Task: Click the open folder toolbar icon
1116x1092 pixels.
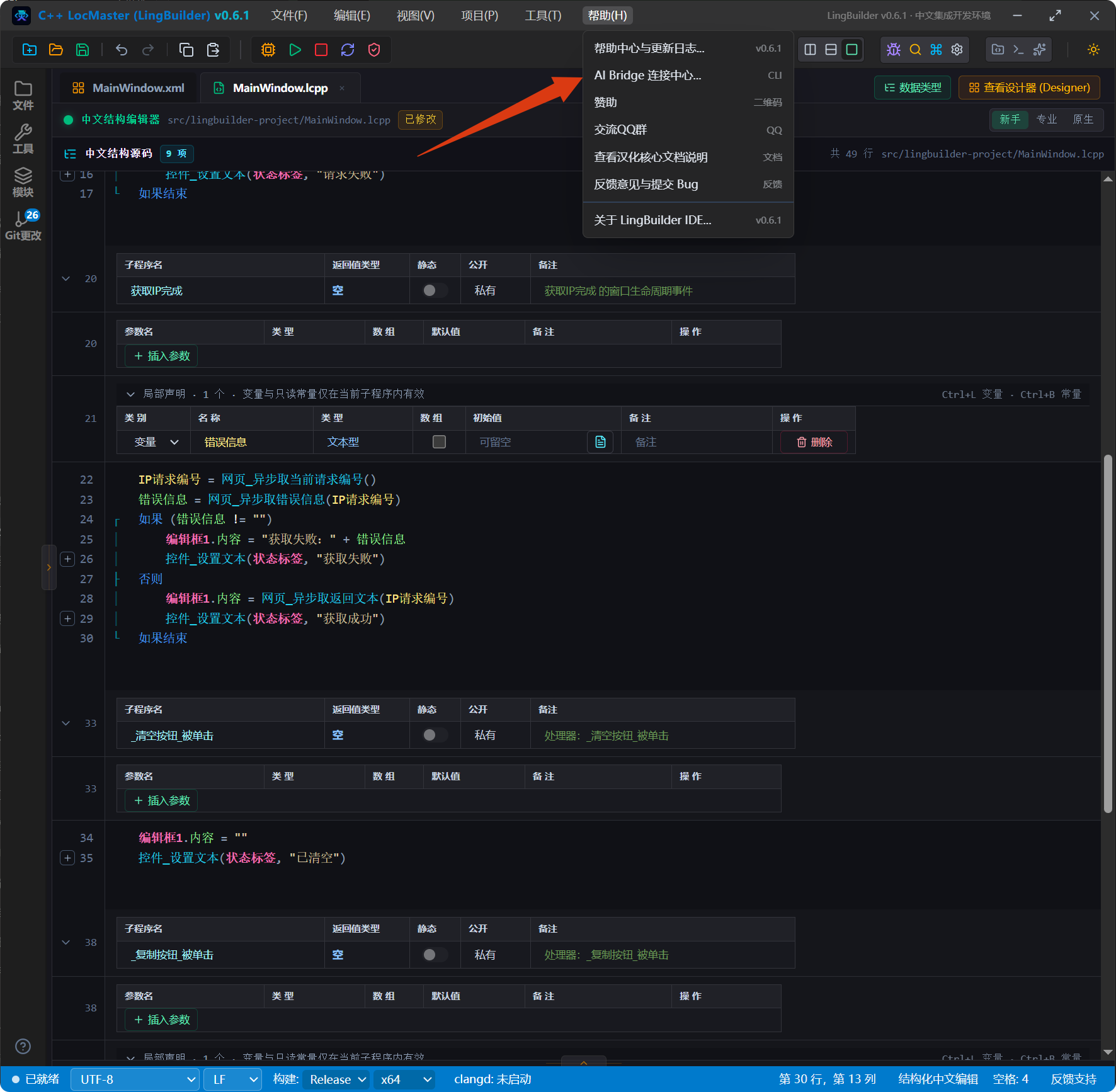Action: coord(56,50)
